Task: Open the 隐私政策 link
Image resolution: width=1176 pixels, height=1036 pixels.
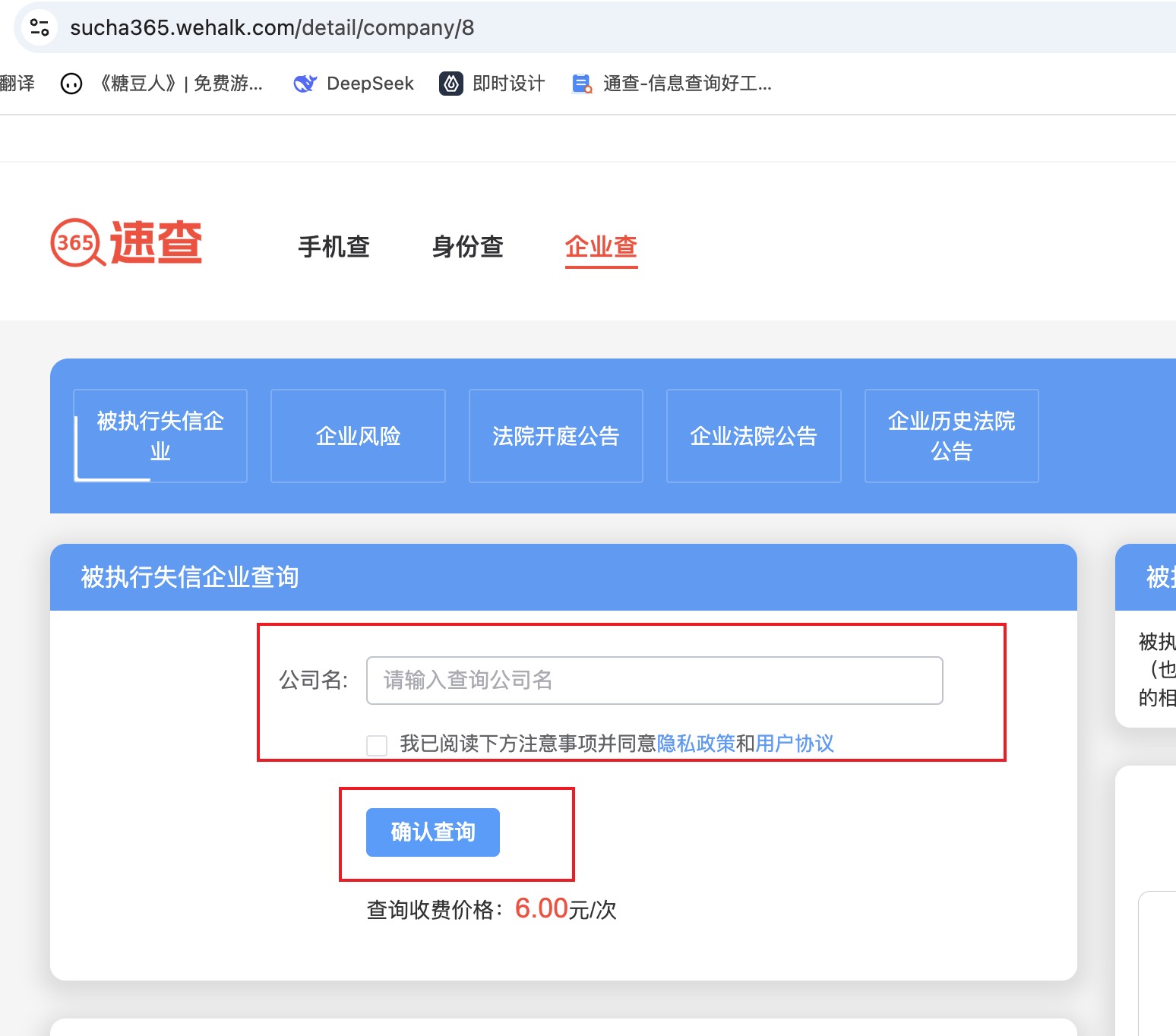Action: pyautogui.click(x=695, y=744)
